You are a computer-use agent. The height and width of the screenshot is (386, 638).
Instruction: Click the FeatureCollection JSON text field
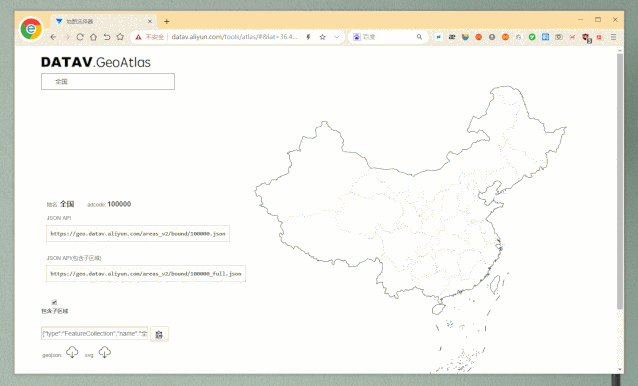[x=94, y=334]
